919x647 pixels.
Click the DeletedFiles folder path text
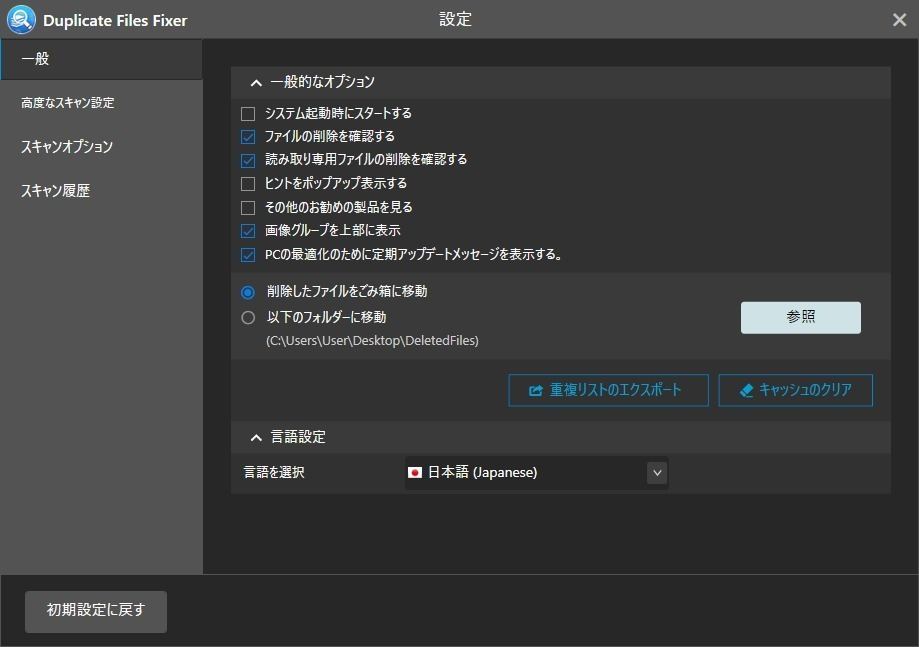(372, 340)
